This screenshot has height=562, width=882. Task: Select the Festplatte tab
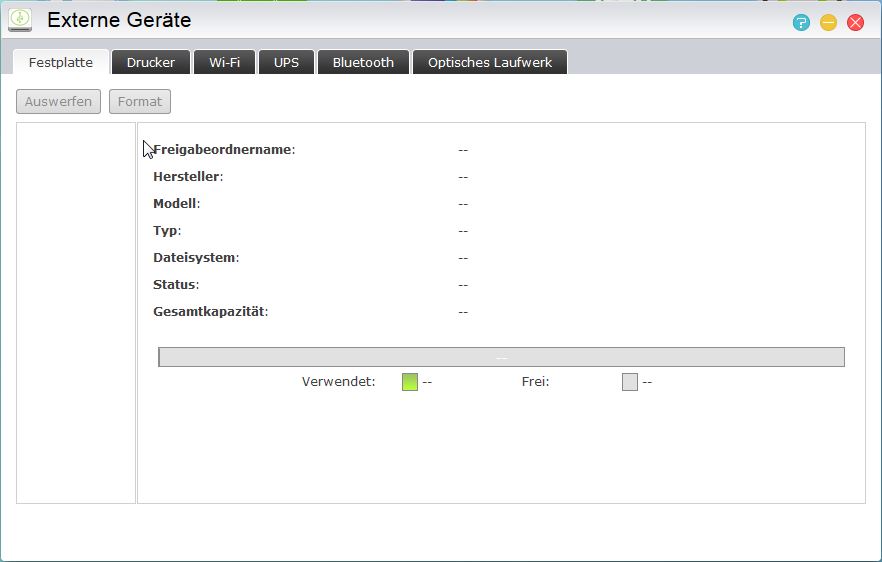pos(61,62)
